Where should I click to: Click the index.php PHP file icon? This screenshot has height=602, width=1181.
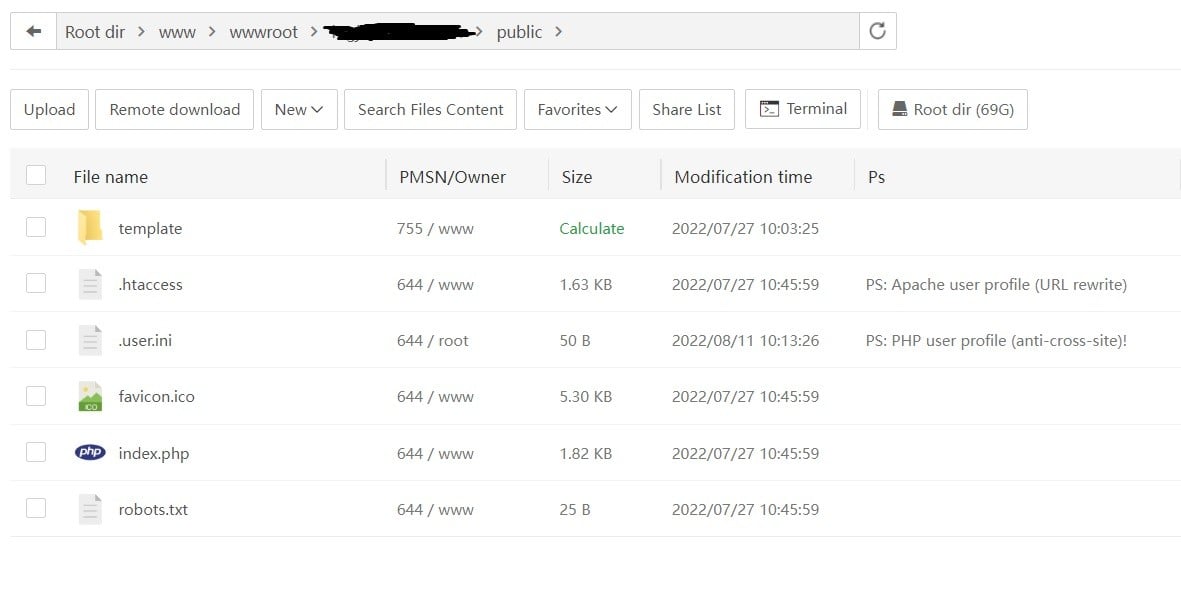click(x=90, y=453)
